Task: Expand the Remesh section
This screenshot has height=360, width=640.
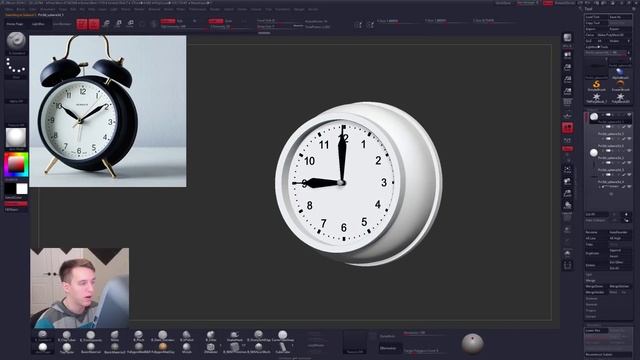Action: [x=591, y=304]
